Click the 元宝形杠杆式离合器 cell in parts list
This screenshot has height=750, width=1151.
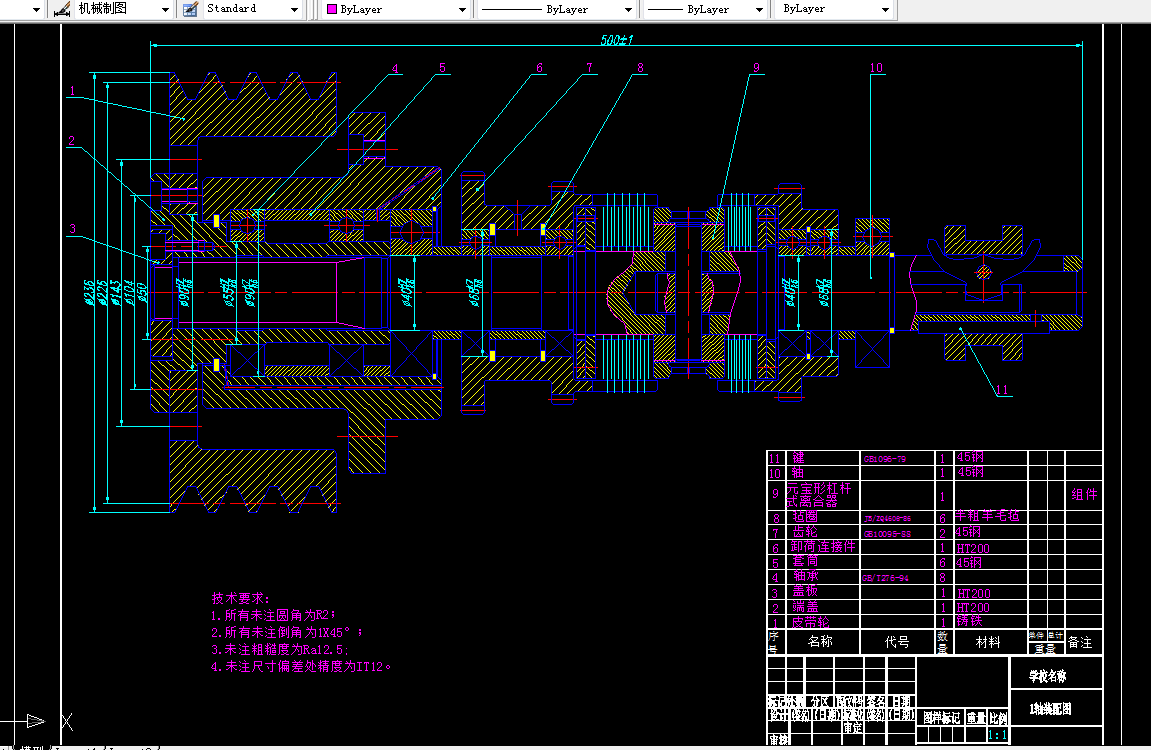pyautogui.click(x=823, y=495)
